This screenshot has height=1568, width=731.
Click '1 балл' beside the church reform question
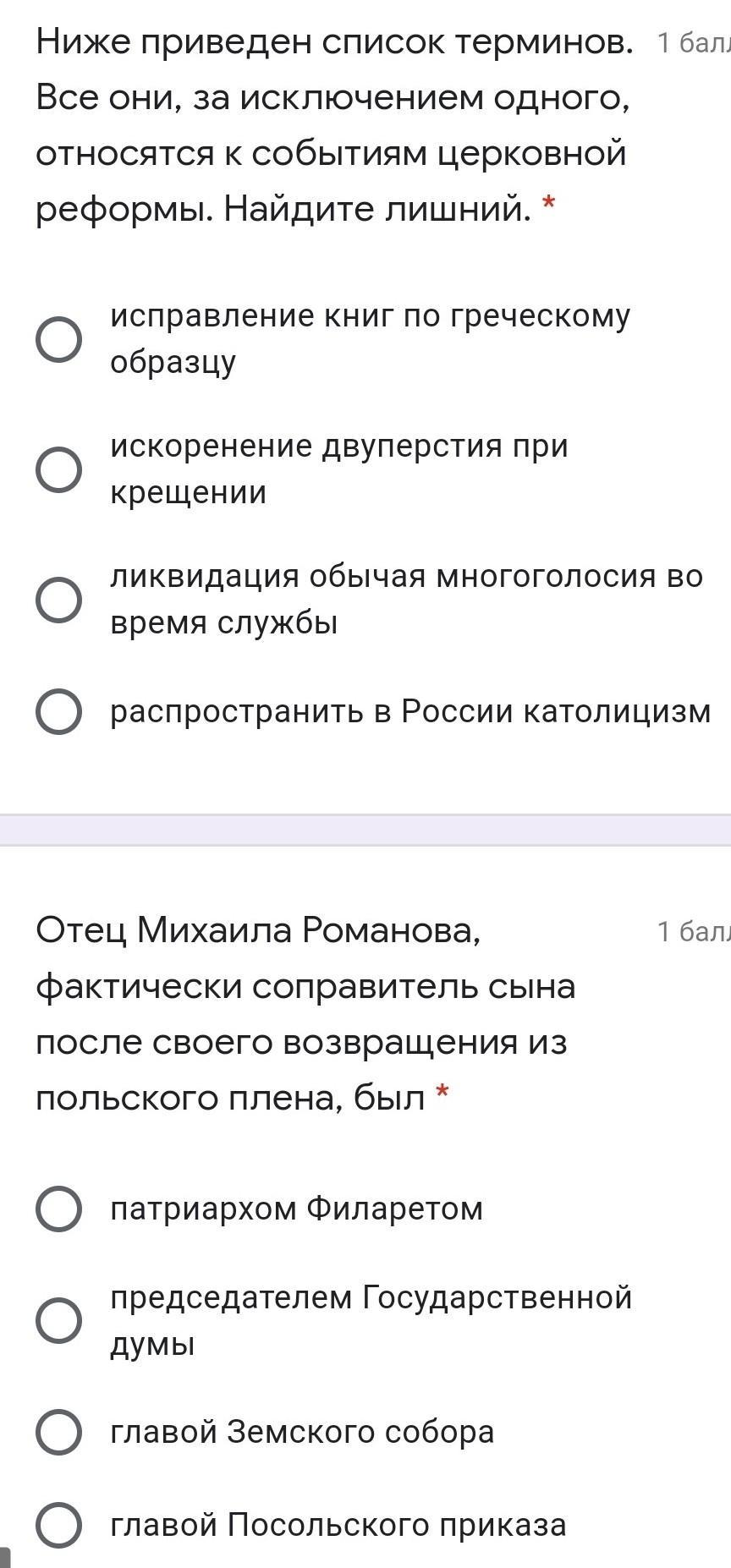click(x=693, y=43)
